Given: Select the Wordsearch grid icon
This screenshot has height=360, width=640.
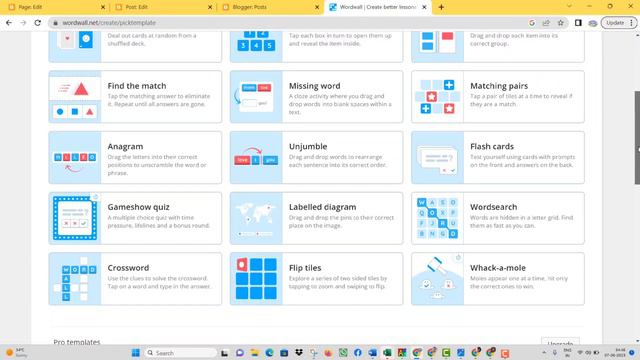Looking at the screenshot, I should [438, 218].
